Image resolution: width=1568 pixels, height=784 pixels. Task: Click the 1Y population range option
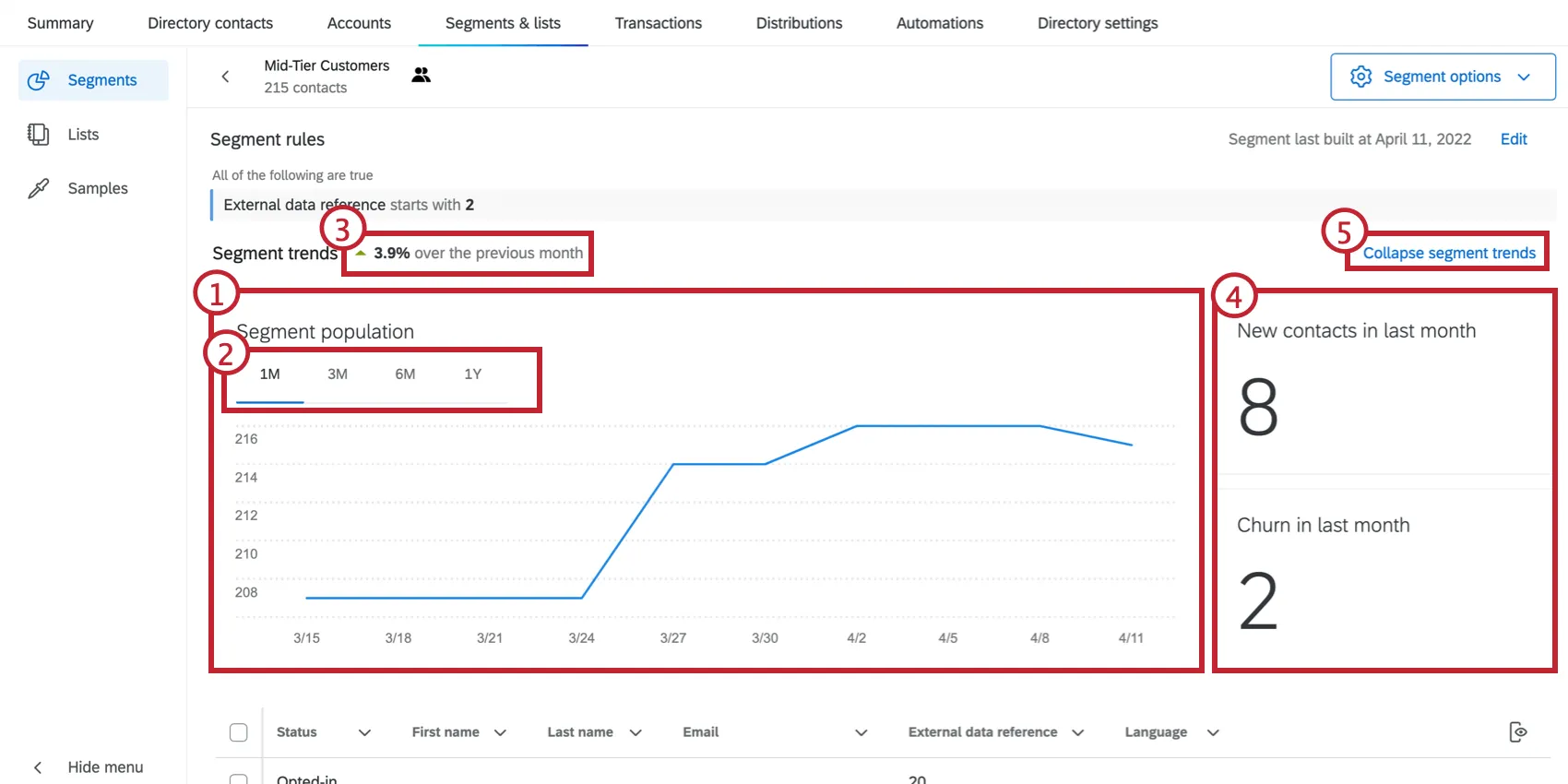pos(472,374)
